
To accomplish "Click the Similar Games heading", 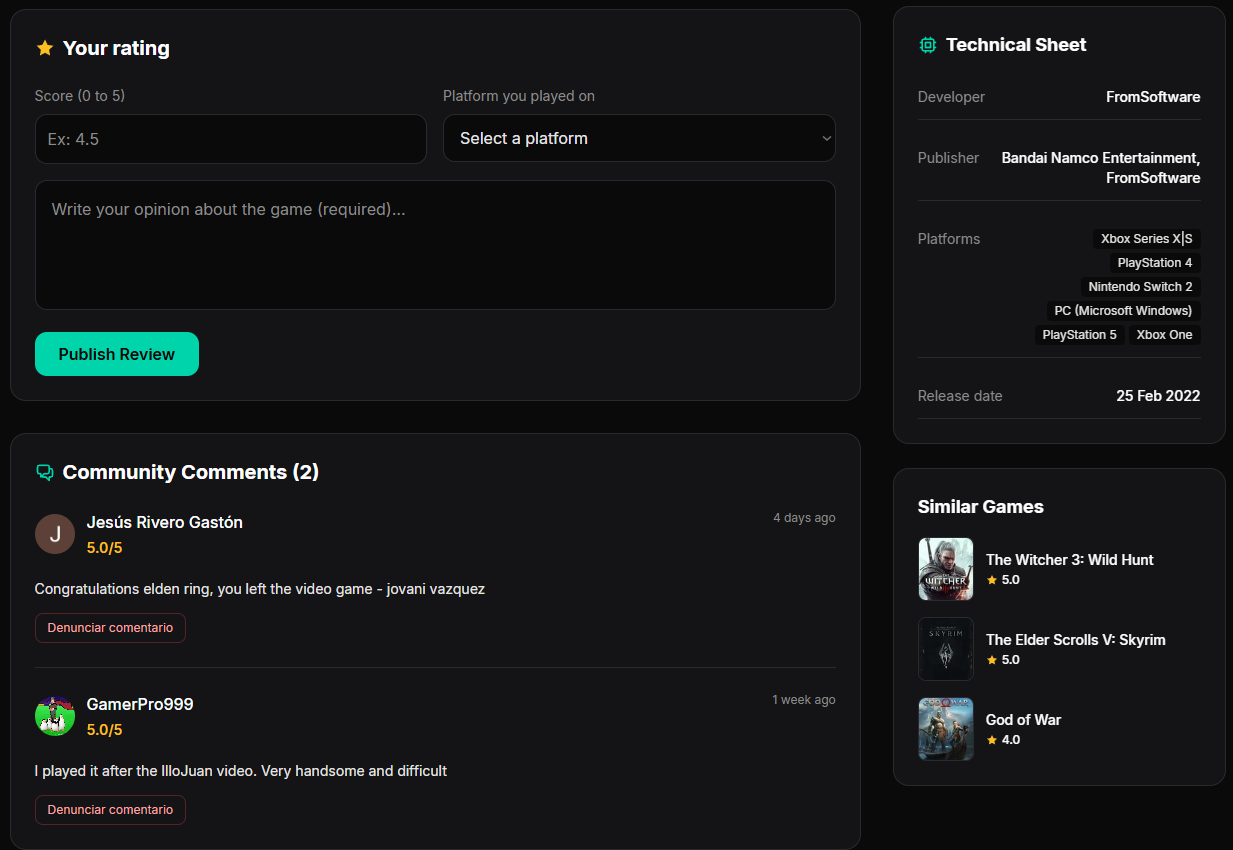I will [981, 507].
